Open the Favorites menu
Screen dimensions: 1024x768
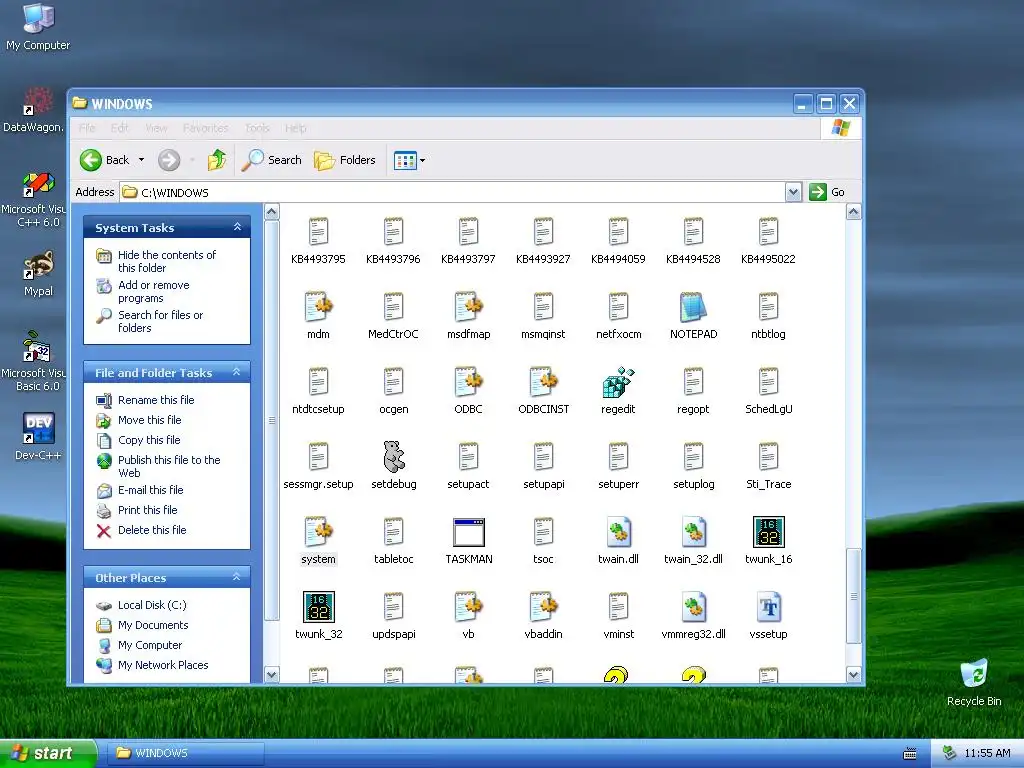(x=206, y=128)
